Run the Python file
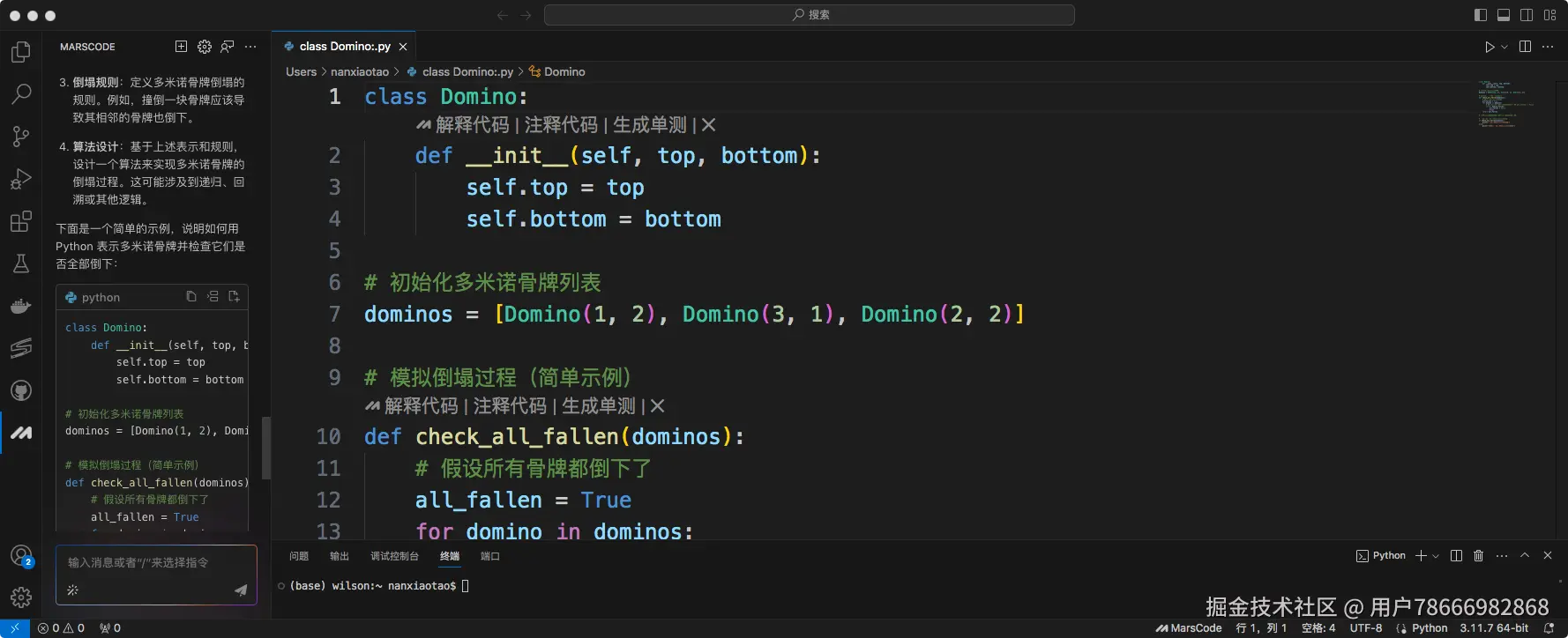Image resolution: width=1568 pixels, height=638 pixels. pos(1490,47)
